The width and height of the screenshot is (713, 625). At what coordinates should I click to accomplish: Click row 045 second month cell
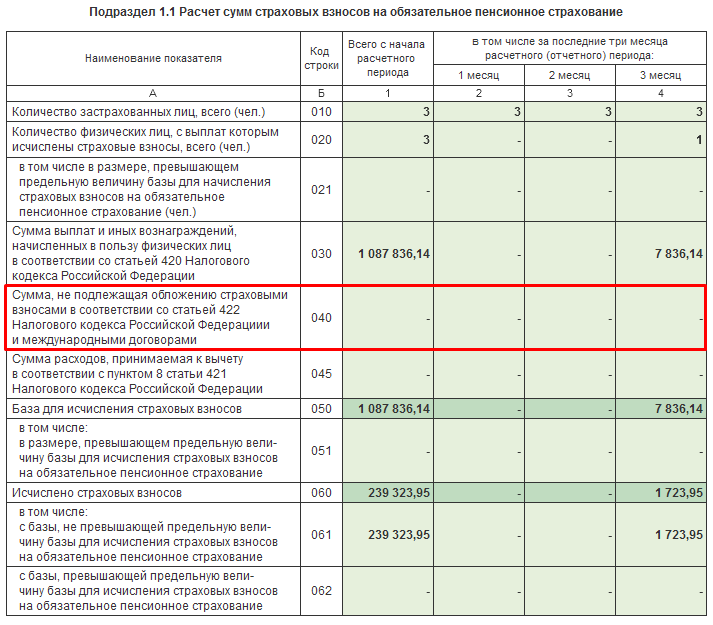[x=570, y=374]
